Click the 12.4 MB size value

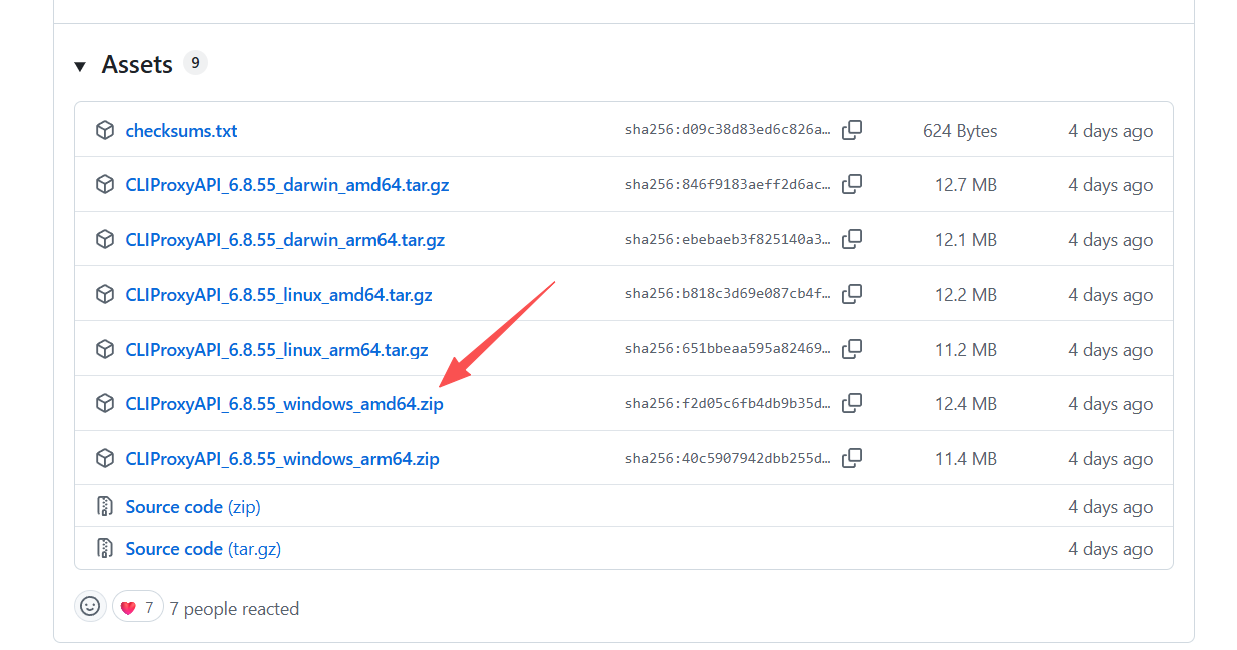tap(966, 404)
